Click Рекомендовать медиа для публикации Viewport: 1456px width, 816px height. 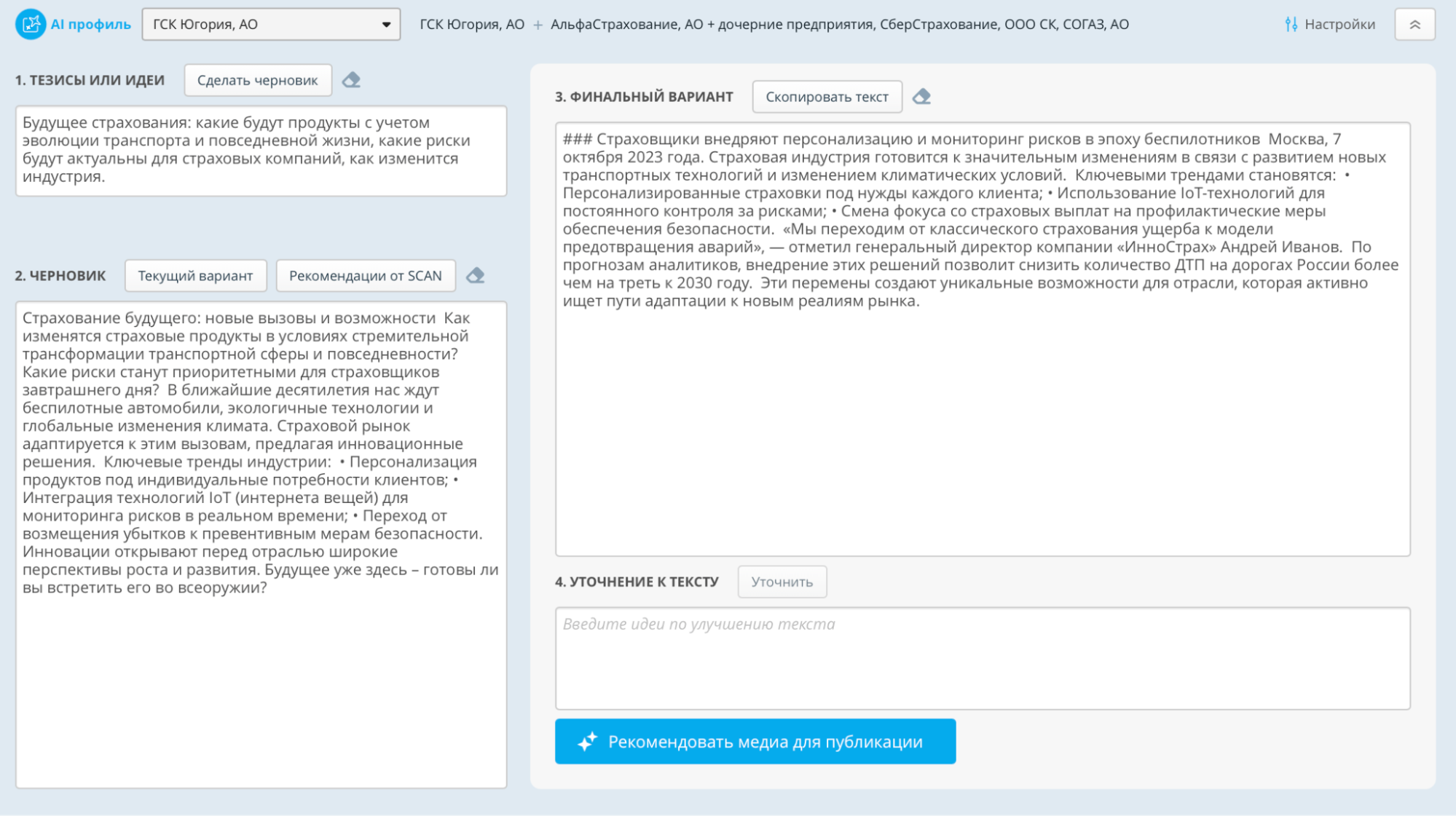755,741
